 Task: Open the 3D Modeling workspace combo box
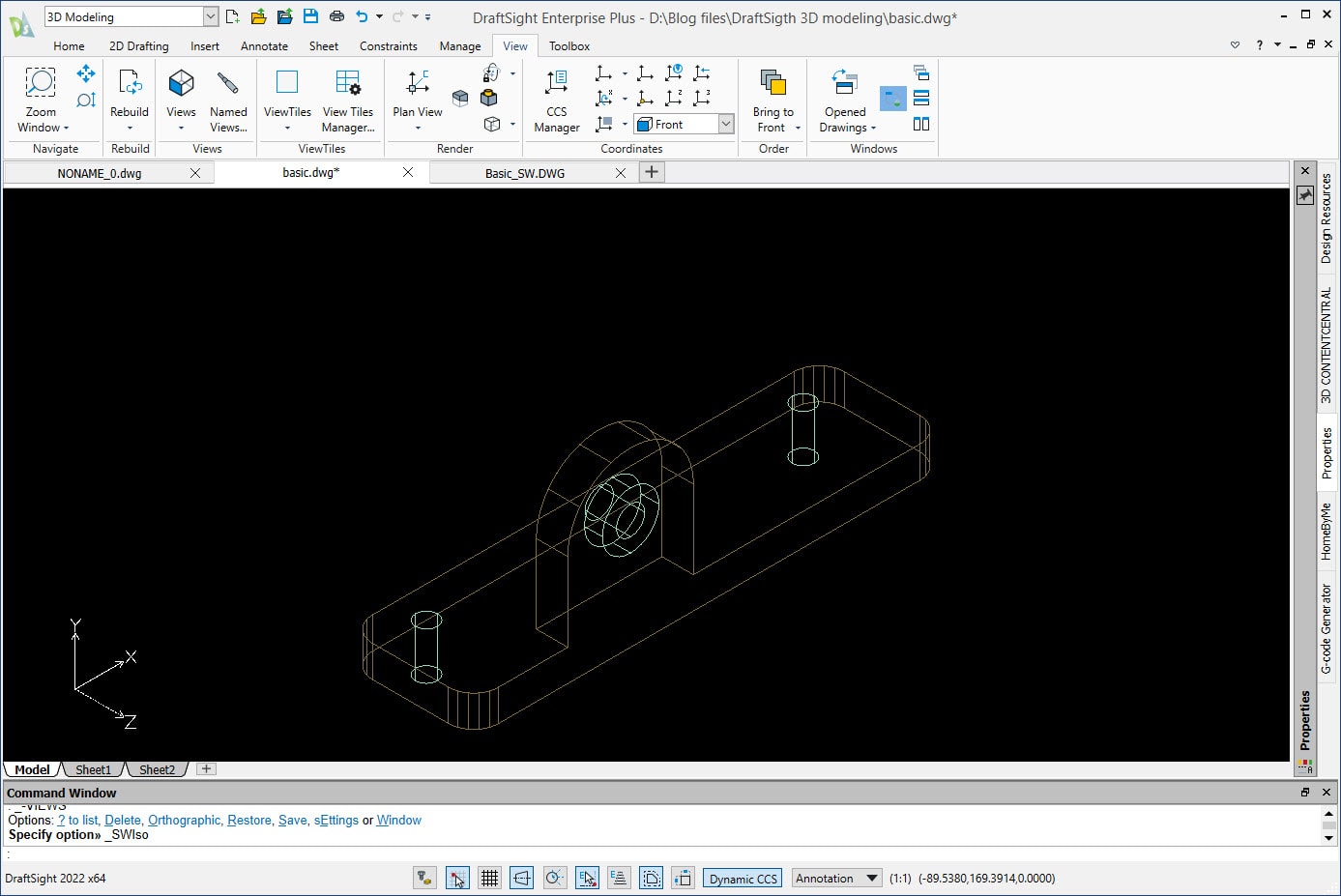click(x=131, y=16)
